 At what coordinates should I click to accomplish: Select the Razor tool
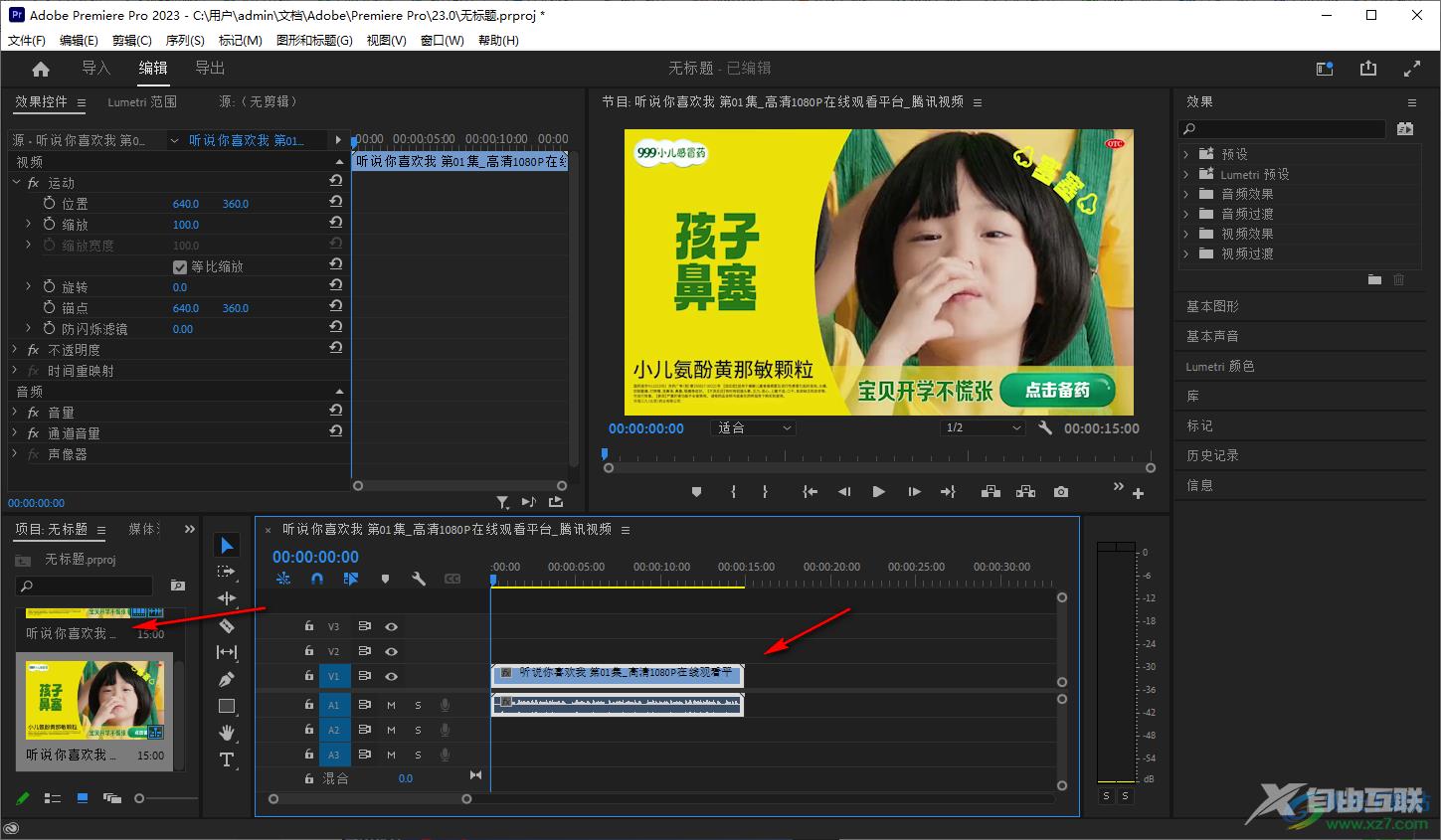[227, 625]
